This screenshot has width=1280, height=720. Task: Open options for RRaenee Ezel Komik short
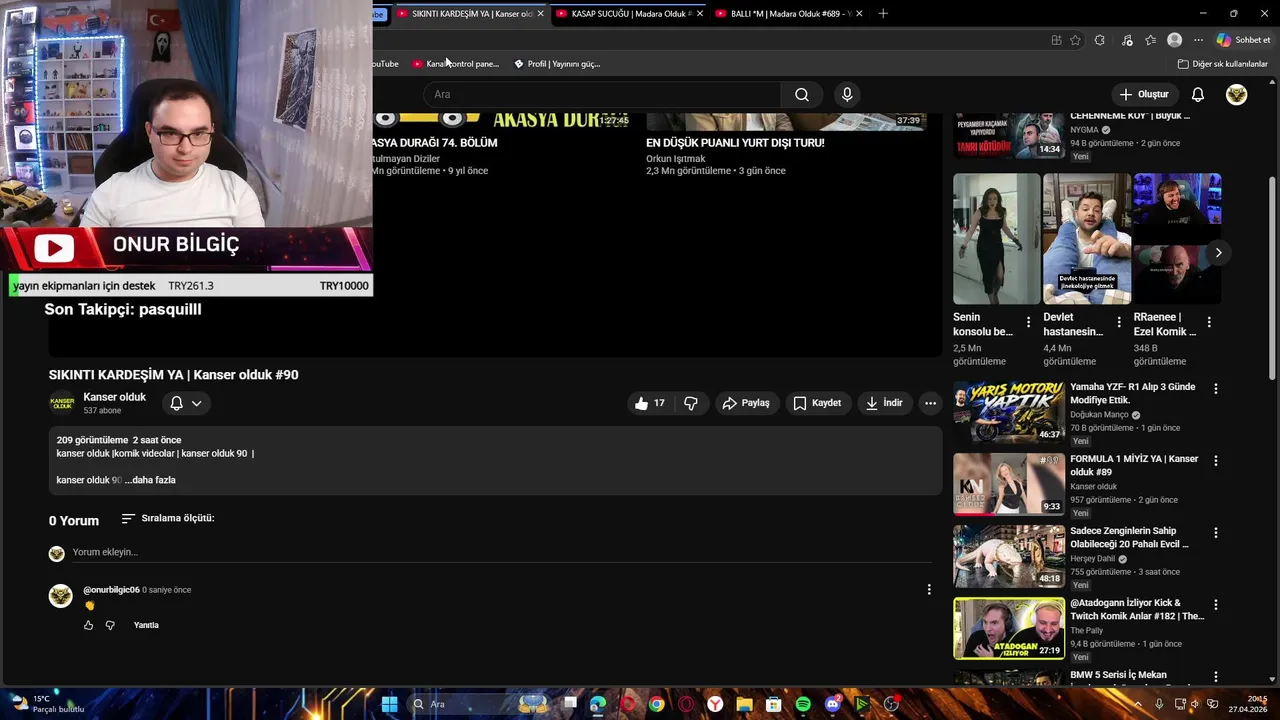(1209, 322)
